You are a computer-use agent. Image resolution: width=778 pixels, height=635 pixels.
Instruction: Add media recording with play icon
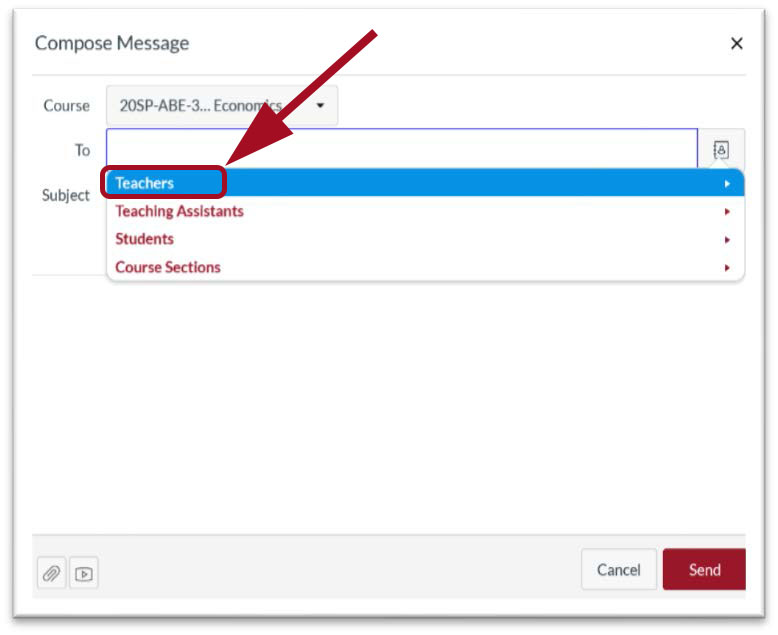(84, 573)
